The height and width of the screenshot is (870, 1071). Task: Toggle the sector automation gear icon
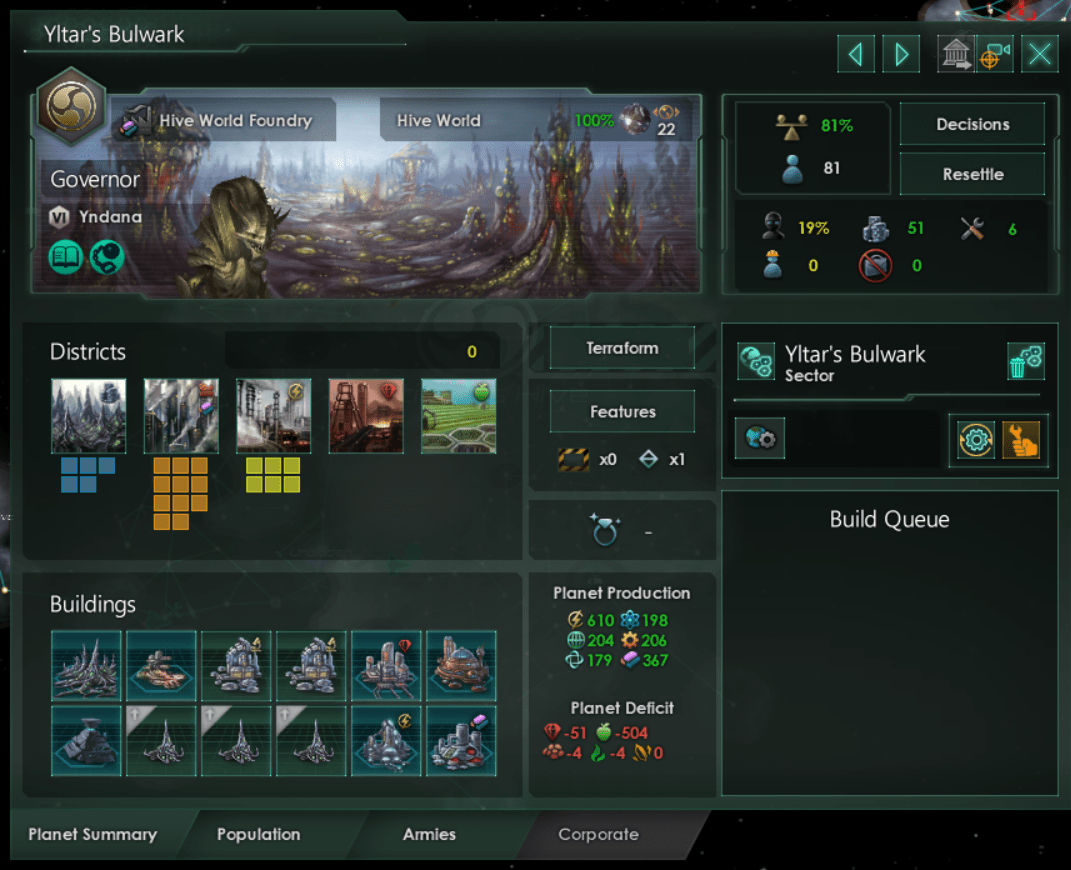975,439
